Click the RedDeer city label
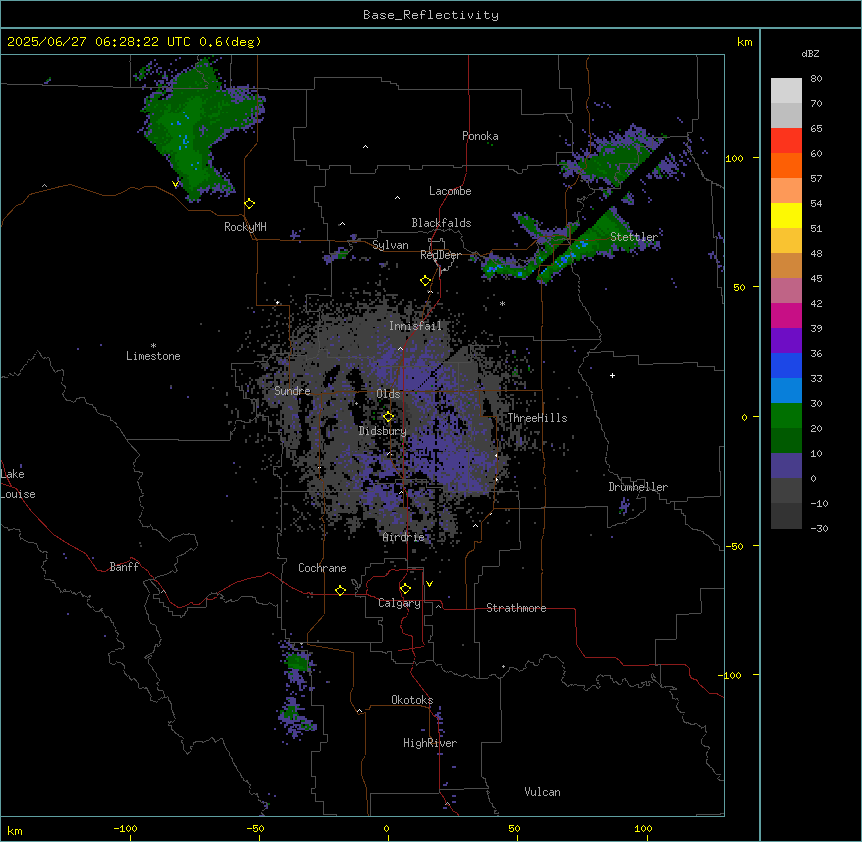 click(x=440, y=255)
